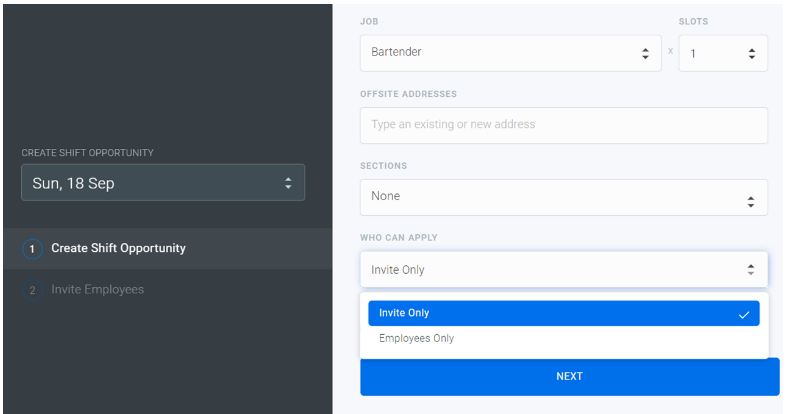The height and width of the screenshot is (414, 793).
Task: Click the arrows icon in the Invite Only selector
Action: (x=750, y=269)
